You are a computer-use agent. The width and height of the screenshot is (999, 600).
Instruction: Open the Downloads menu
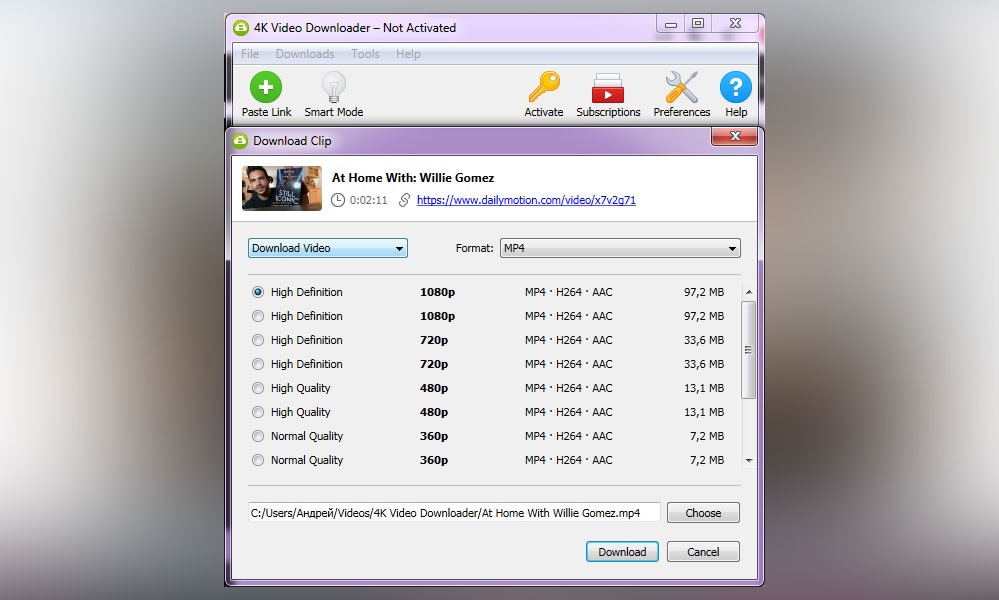click(x=305, y=54)
